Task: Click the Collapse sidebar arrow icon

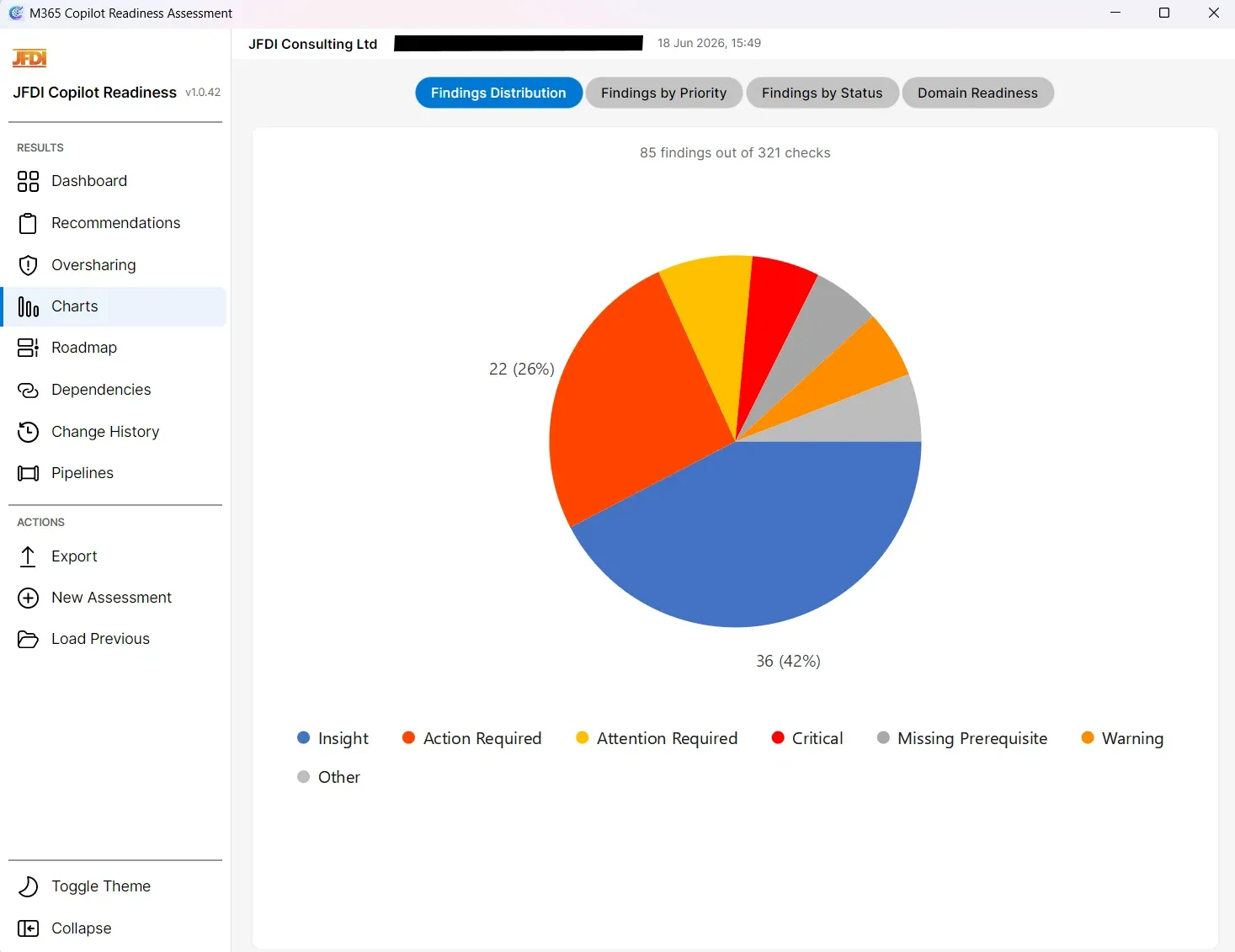Action: [x=28, y=928]
